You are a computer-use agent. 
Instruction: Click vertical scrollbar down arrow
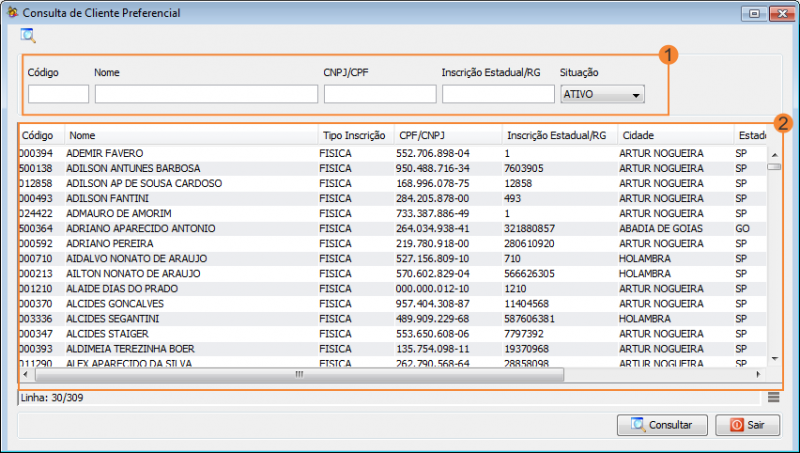click(x=774, y=359)
